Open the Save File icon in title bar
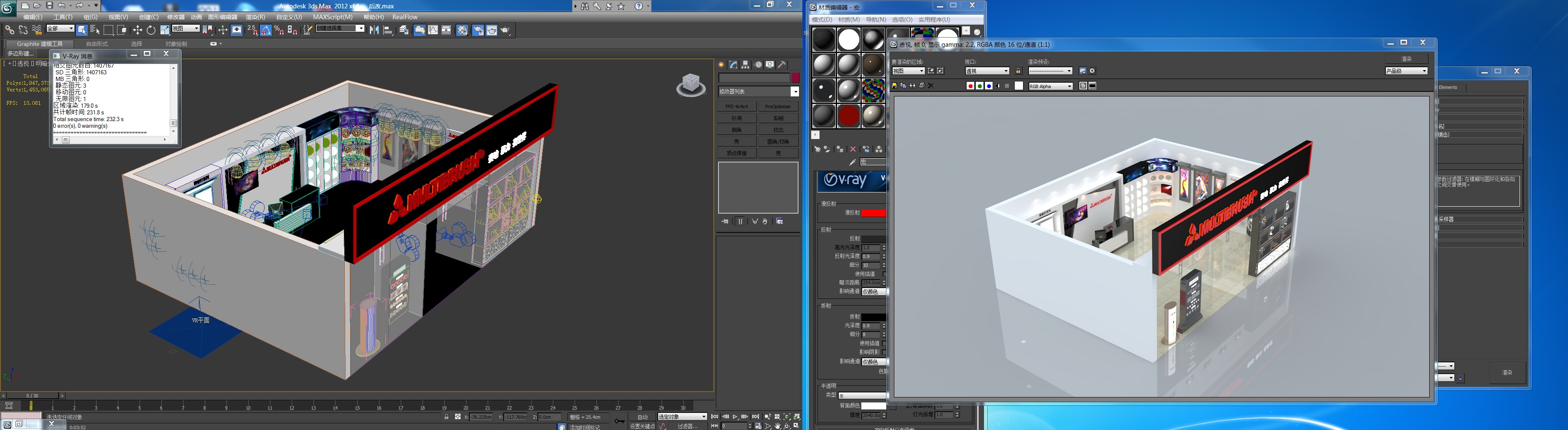 49,5
